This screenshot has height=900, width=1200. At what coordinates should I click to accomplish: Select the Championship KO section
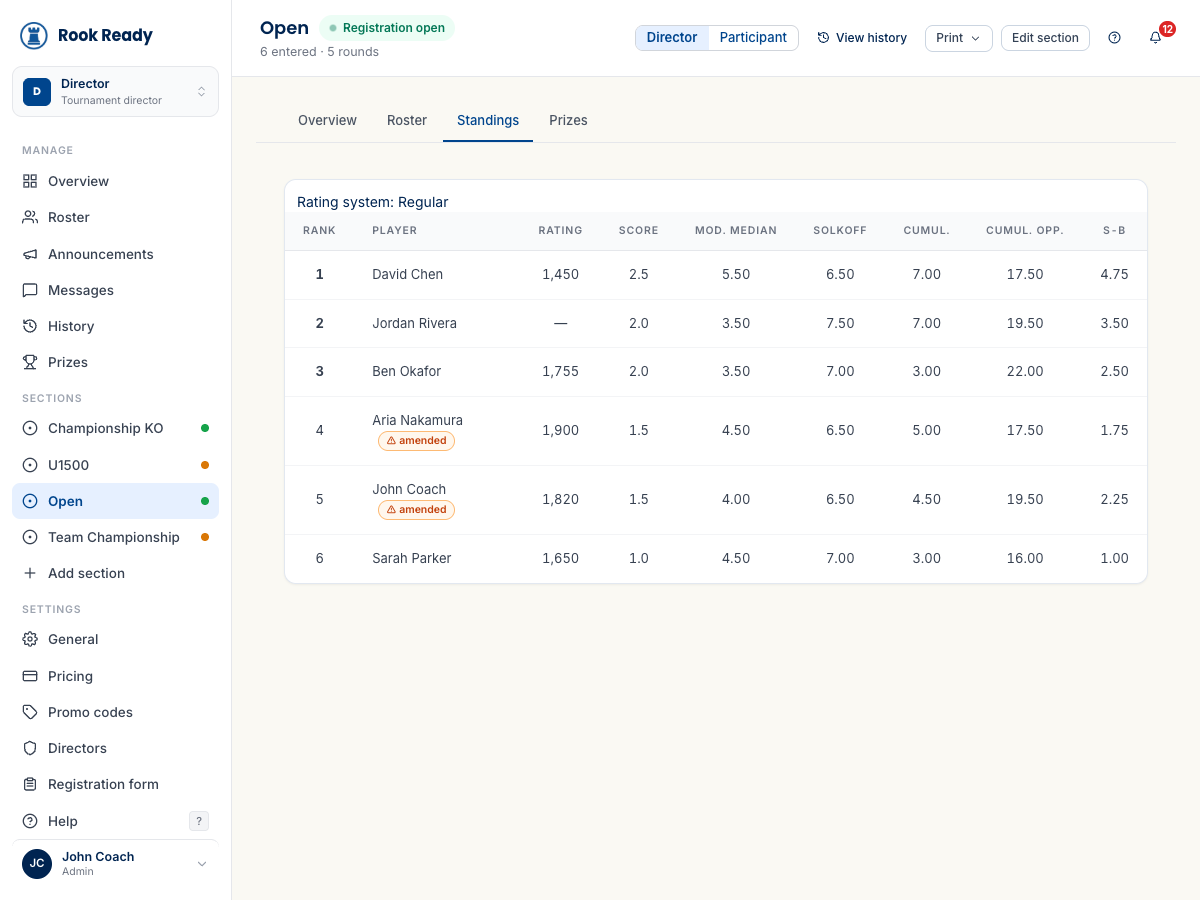[115, 428]
